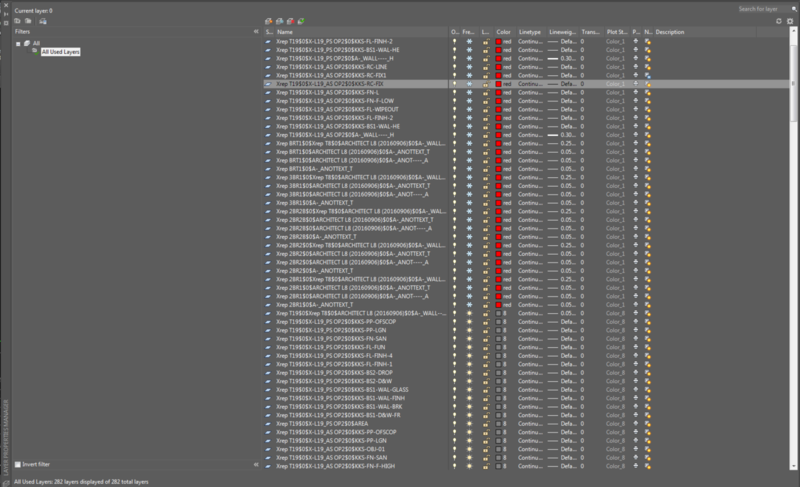Select the All Used Layers filter

[60, 52]
